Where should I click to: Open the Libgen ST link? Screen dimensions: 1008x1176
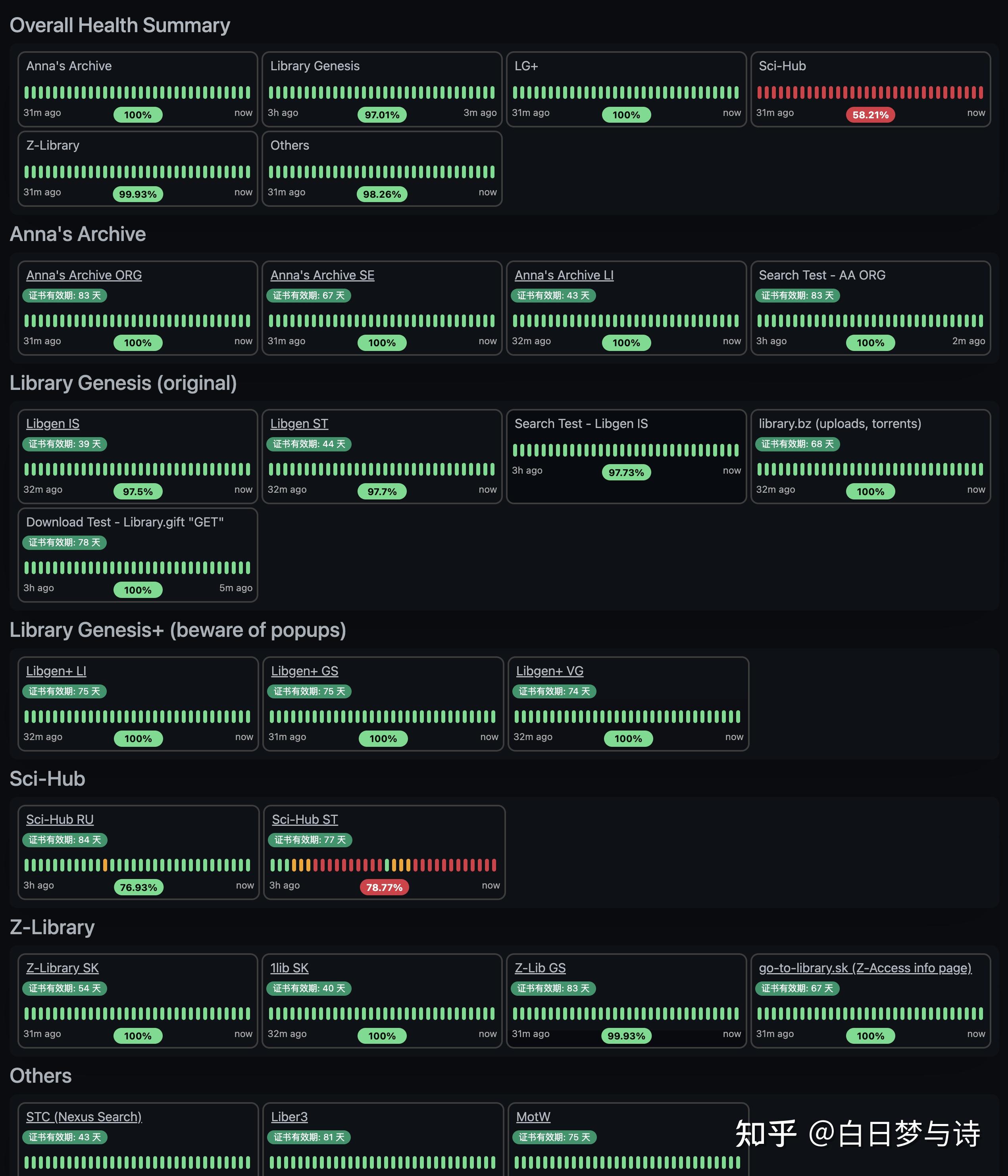(299, 424)
